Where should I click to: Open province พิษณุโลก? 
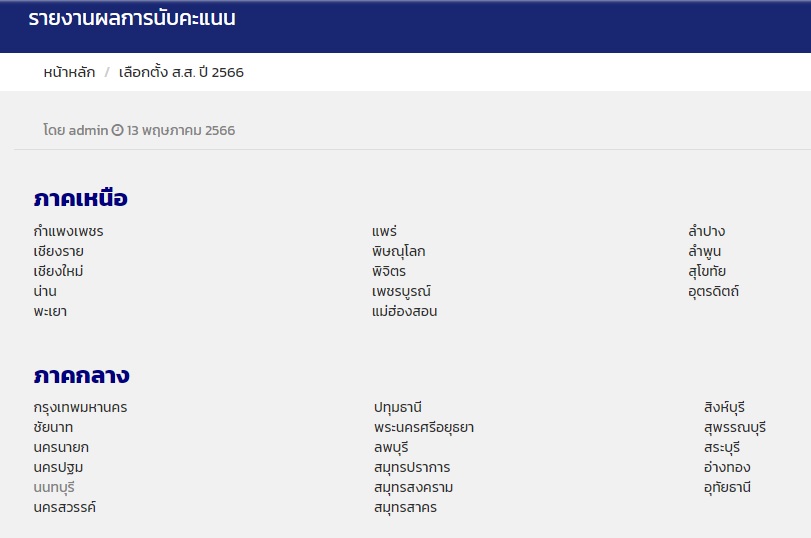click(x=398, y=251)
